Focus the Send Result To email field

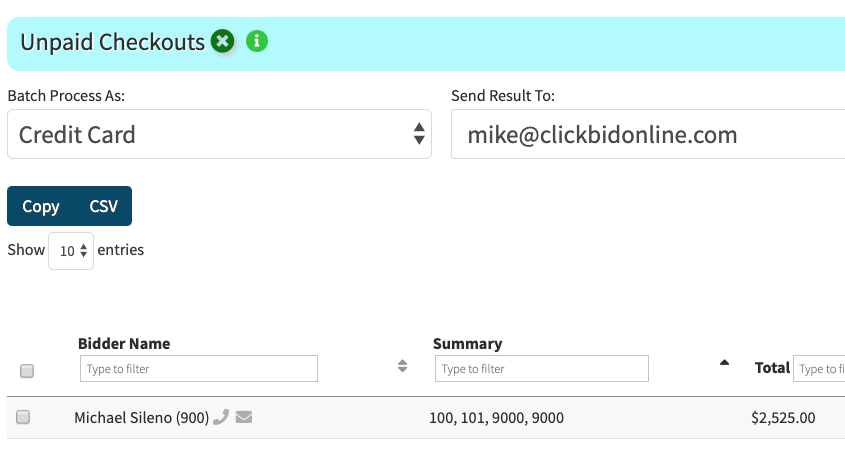[648, 134]
